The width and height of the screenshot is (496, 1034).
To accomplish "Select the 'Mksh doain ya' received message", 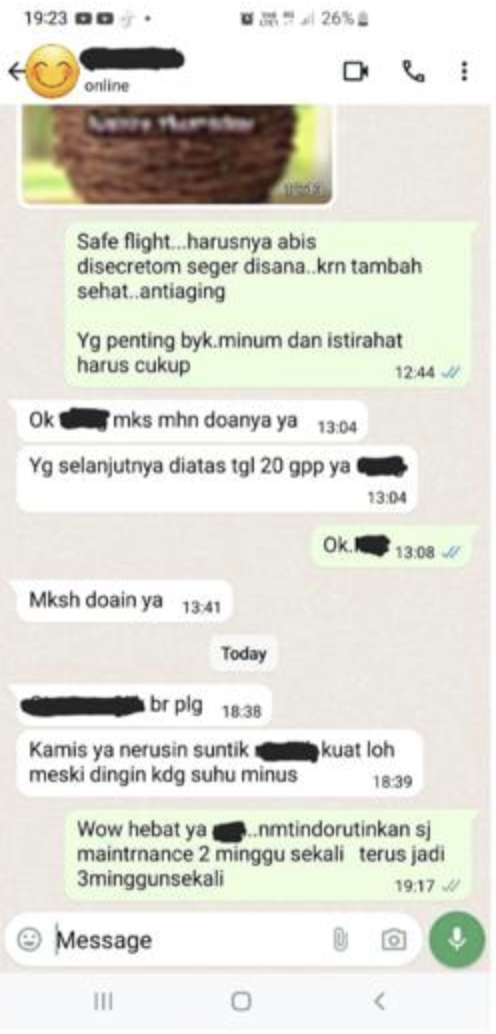I will click(x=123, y=601).
